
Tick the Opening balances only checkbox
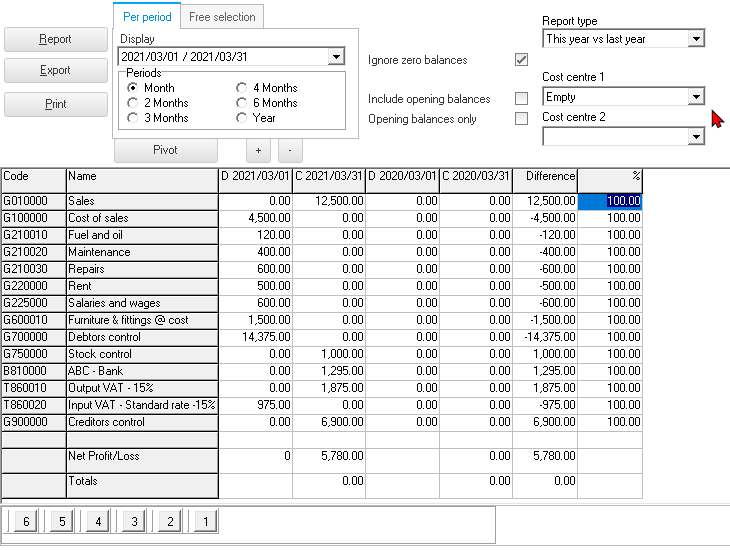pyautogui.click(x=521, y=119)
